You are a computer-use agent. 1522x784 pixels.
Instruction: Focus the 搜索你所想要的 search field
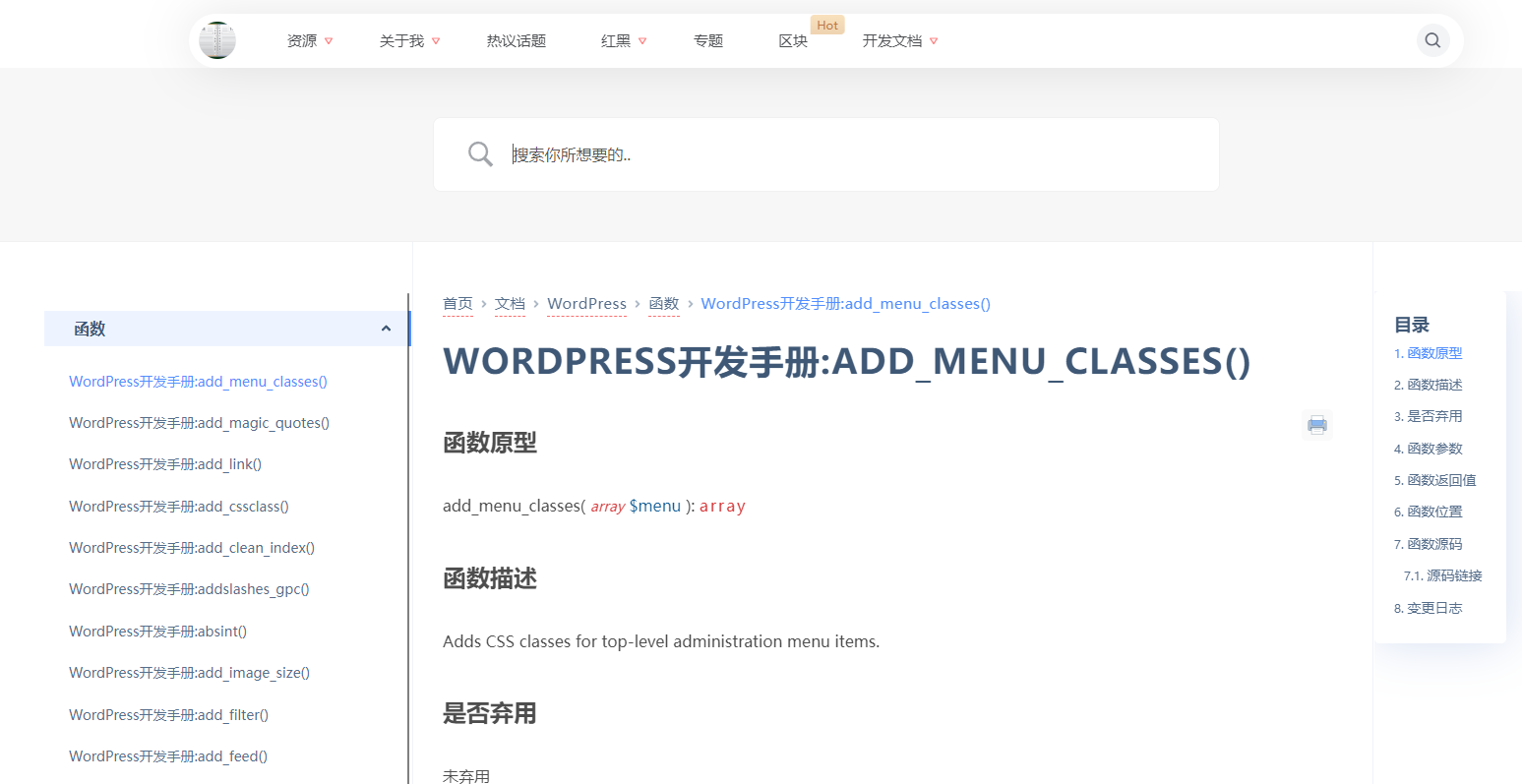point(846,154)
